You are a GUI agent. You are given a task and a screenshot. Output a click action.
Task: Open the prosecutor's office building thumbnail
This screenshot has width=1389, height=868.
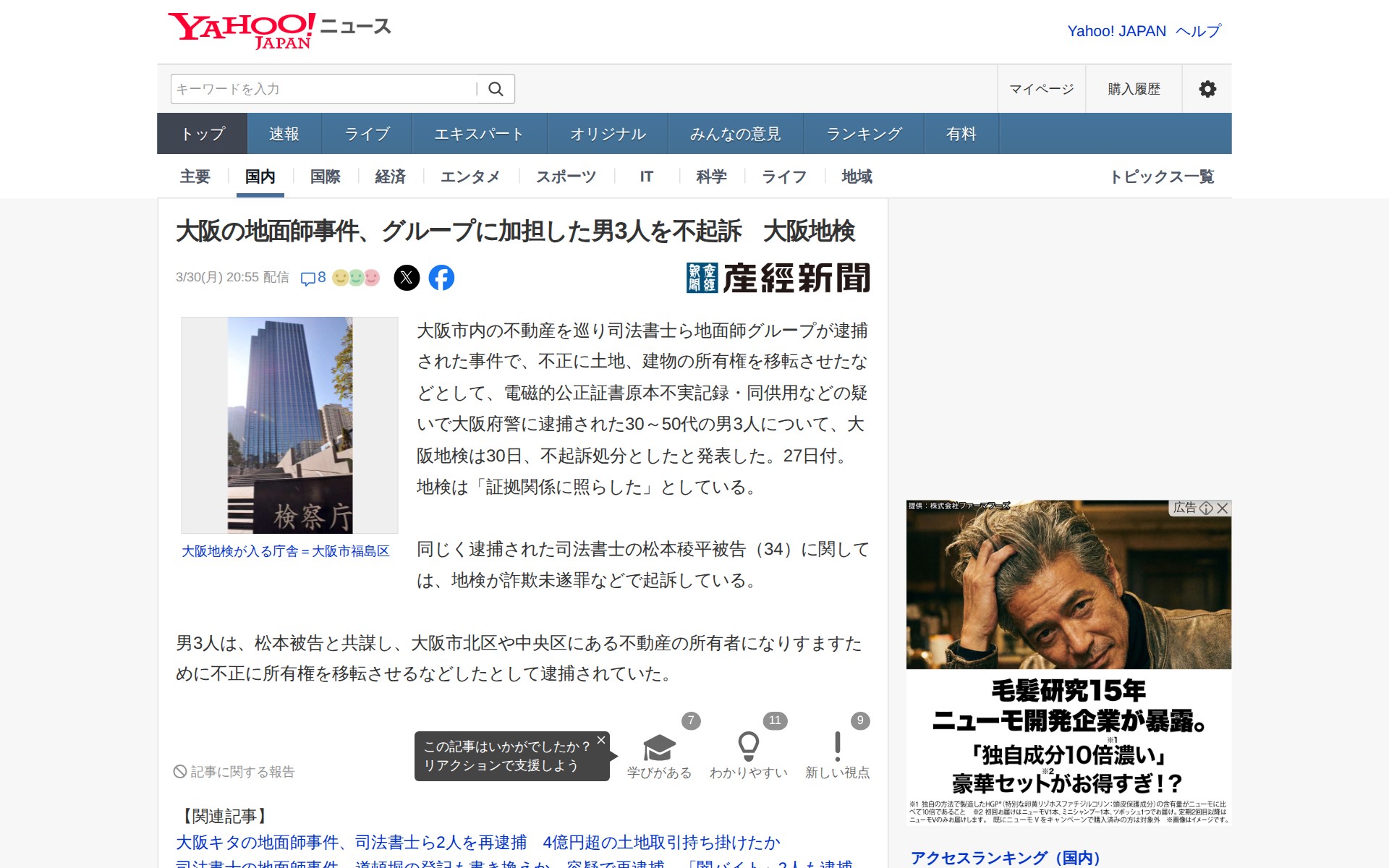tap(289, 425)
